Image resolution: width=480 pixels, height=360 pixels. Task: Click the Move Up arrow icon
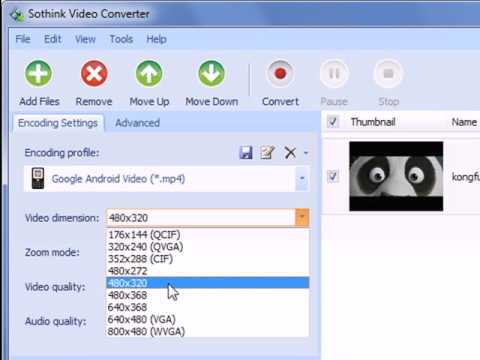pyautogui.click(x=149, y=73)
